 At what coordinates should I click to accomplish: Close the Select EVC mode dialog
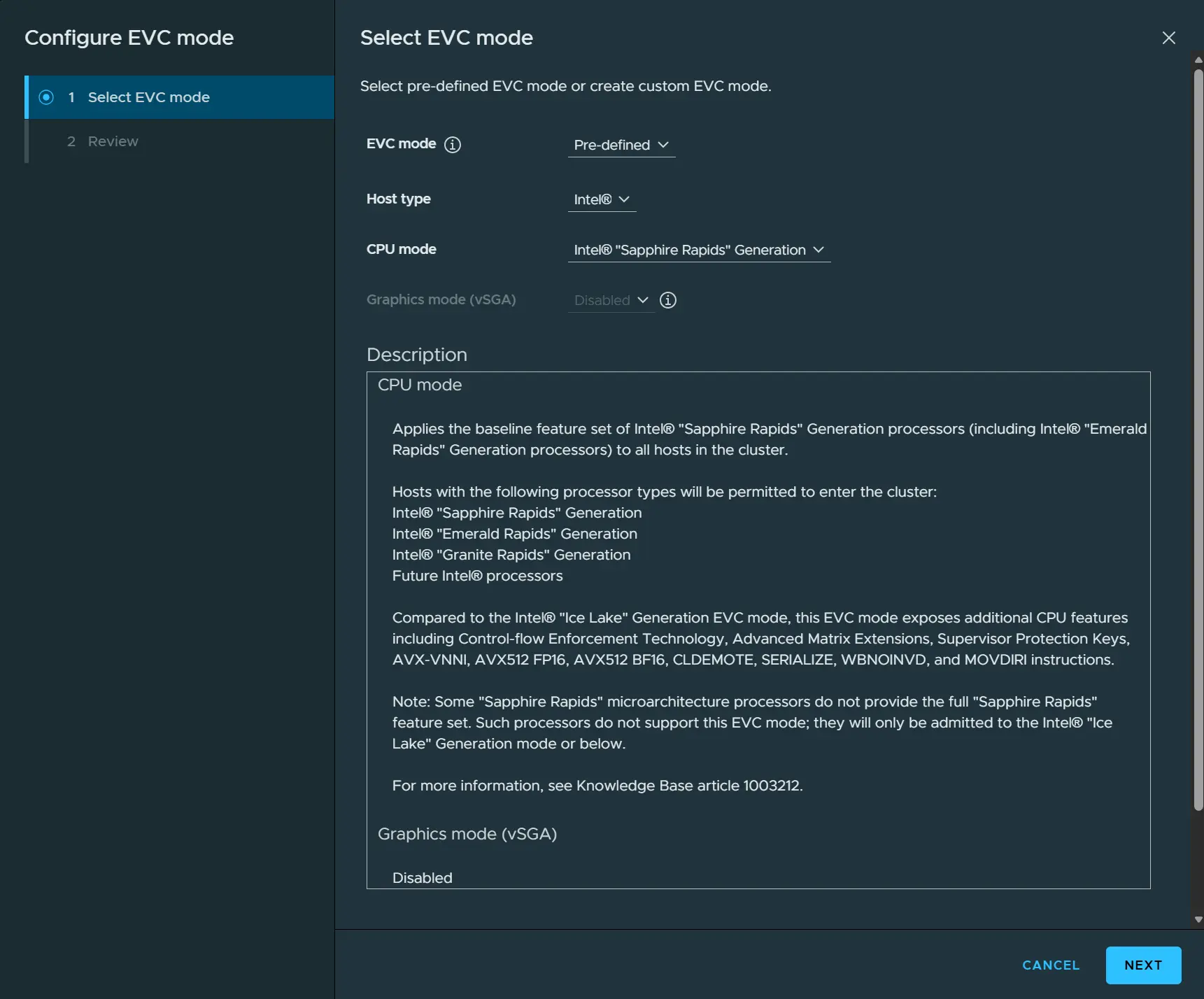[x=1168, y=38]
